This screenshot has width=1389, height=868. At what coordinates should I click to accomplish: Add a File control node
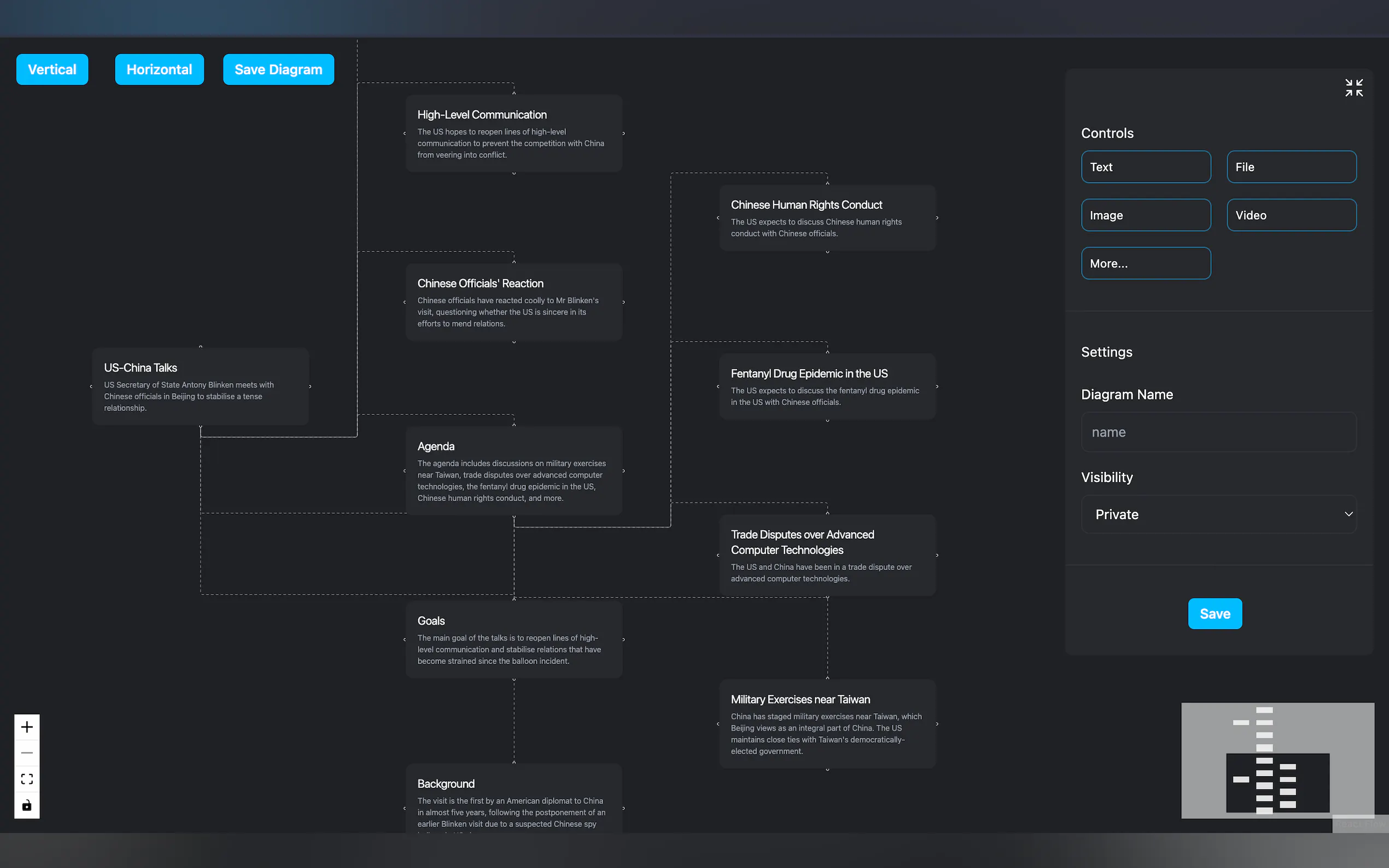click(1291, 167)
